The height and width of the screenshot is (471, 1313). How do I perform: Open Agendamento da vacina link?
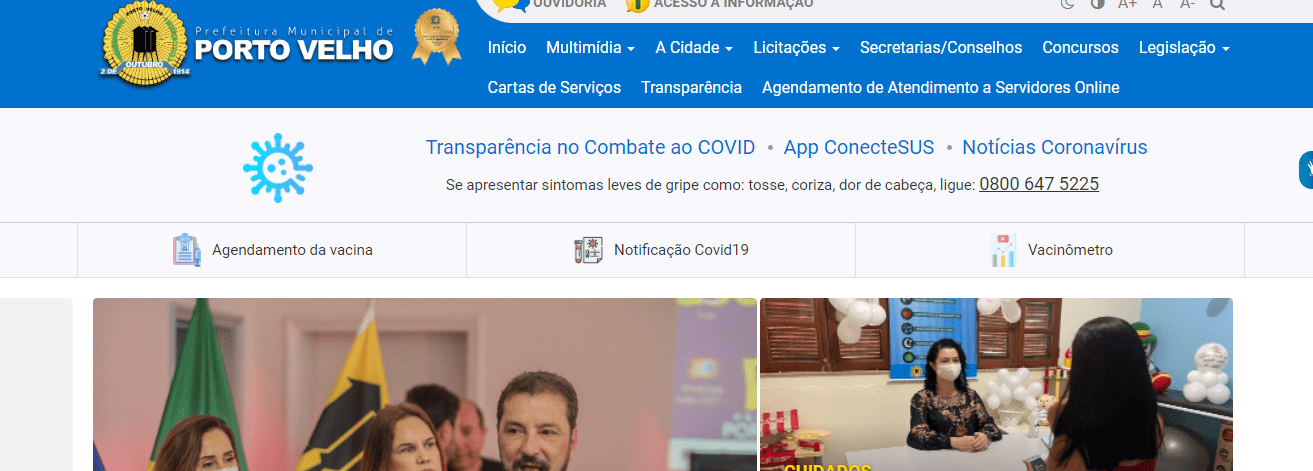coord(292,250)
